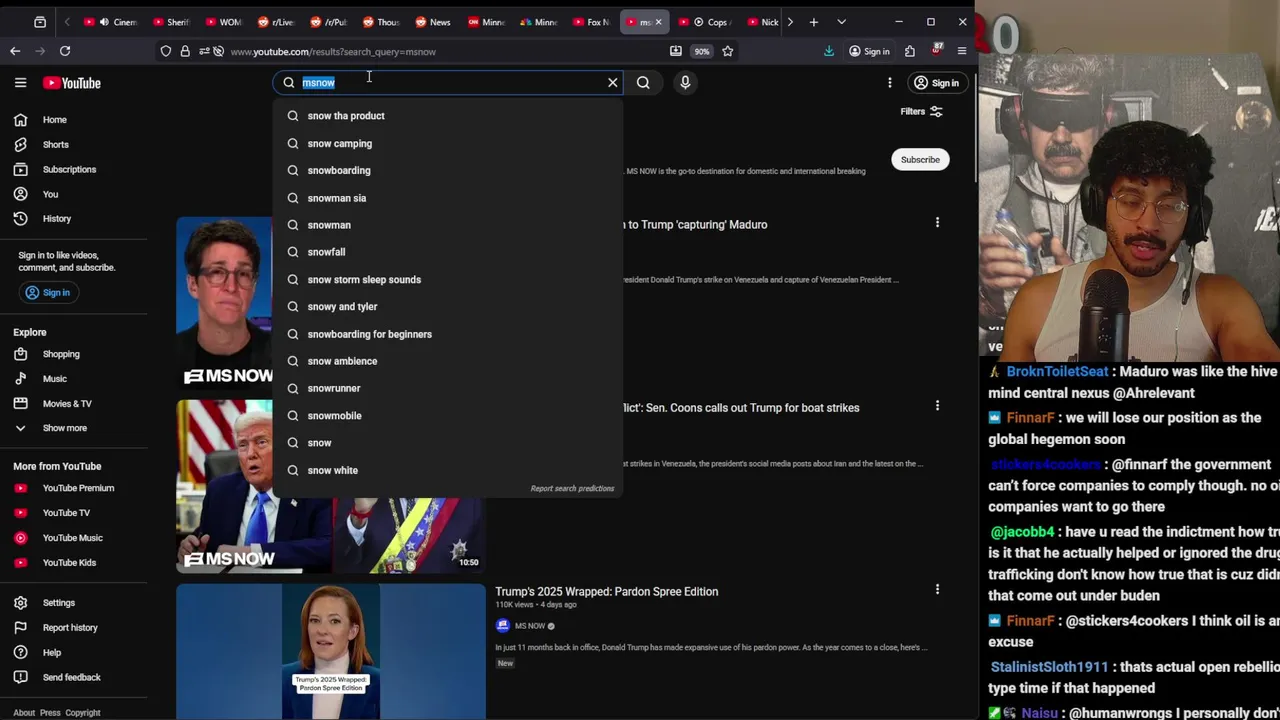Choose suggestion 'snow camping'
1280x720 pixels.
pos(448,144)
